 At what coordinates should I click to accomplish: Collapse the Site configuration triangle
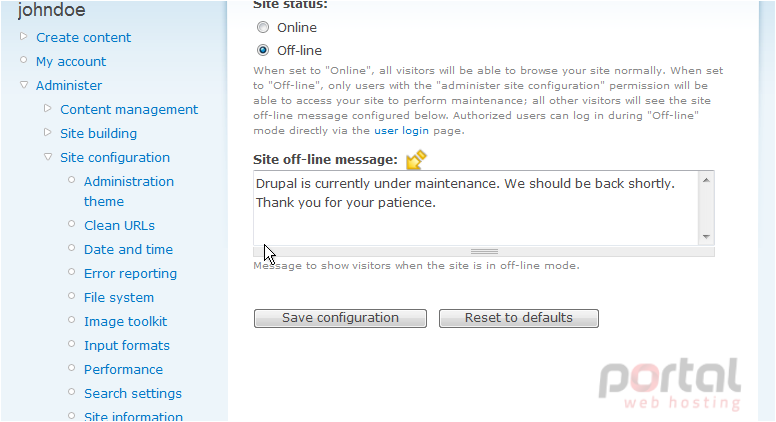(x=48, y=157)
